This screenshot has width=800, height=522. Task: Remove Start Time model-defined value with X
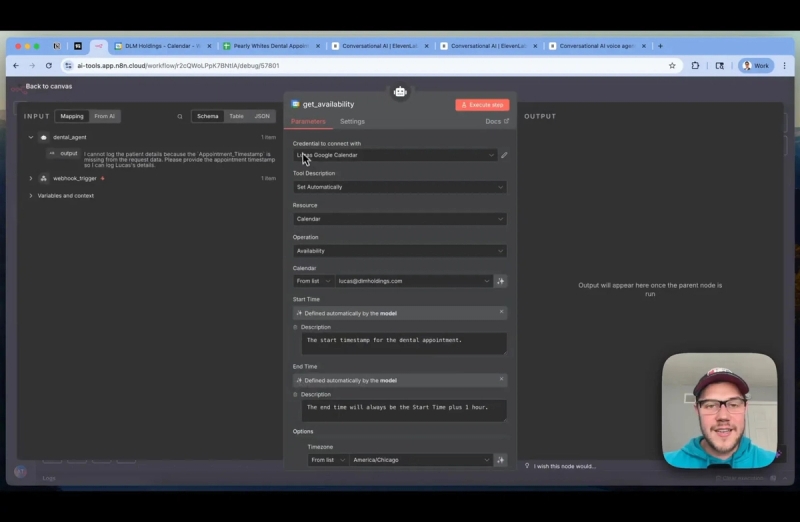(x=501, y=312)
